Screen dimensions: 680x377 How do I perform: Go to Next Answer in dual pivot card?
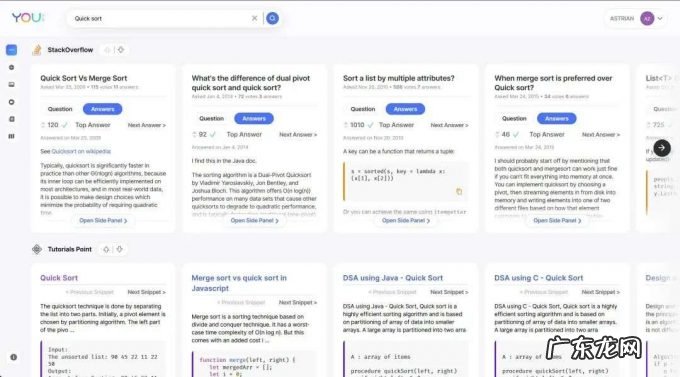click(298, 134)
